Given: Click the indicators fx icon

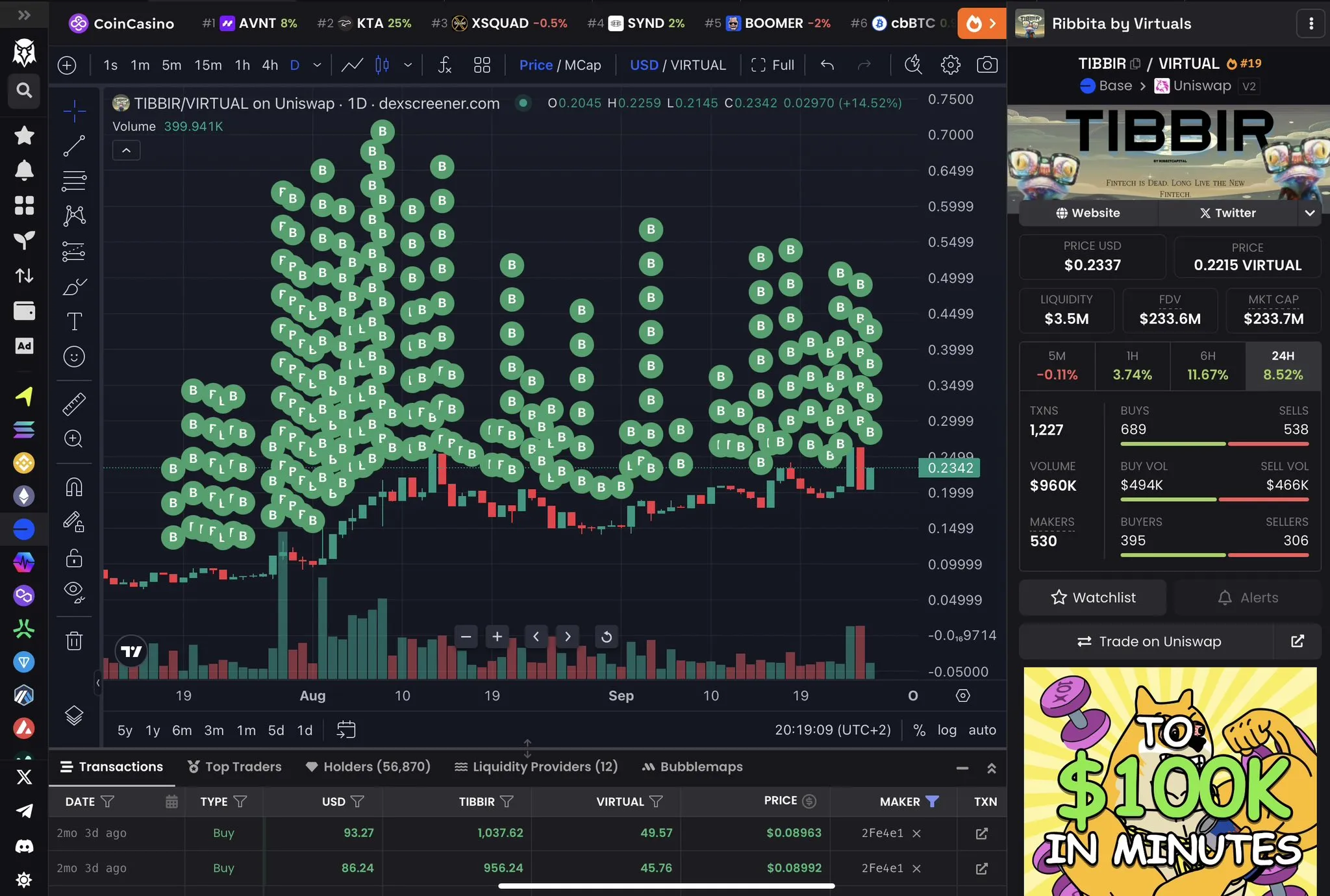Looking at the screenshot, I should coord(445,65).
